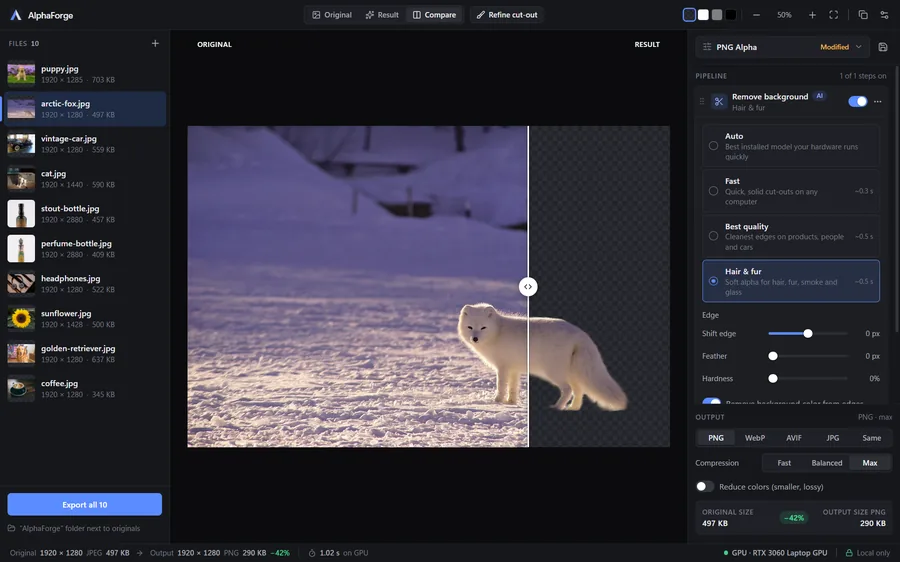Toggle the Remove background step switch
The image size is (900, 562).
858,102
